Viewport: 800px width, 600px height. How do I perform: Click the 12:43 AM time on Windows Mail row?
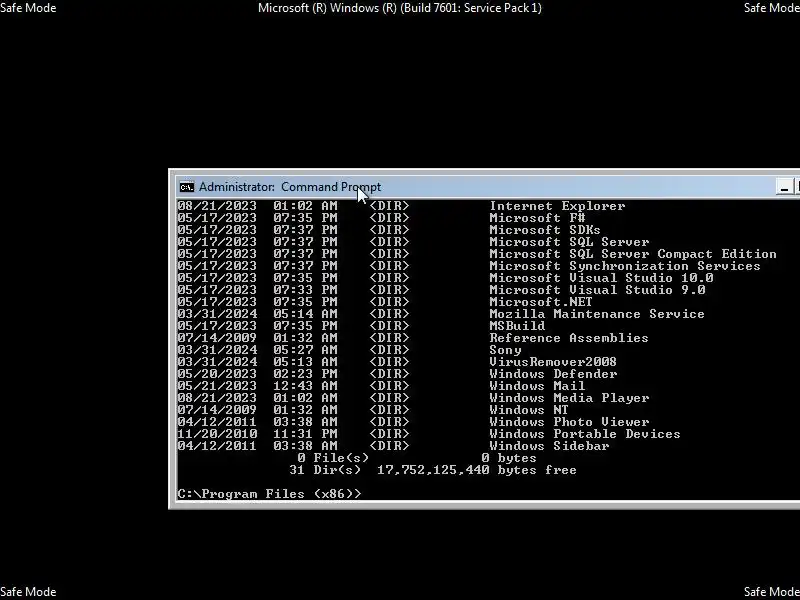click(x=305, y=386)
